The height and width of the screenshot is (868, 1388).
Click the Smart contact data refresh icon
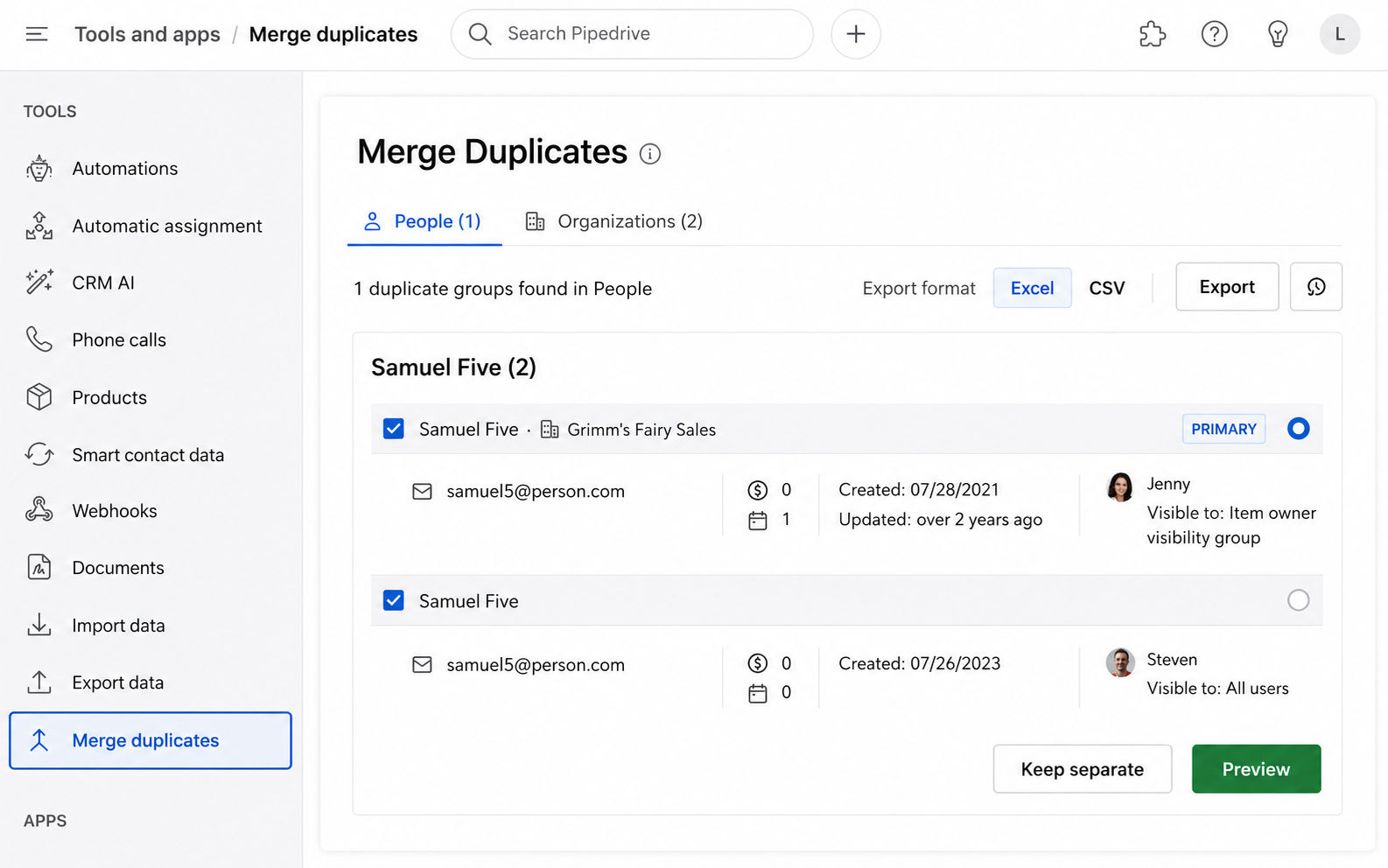(x=39, y=454)
